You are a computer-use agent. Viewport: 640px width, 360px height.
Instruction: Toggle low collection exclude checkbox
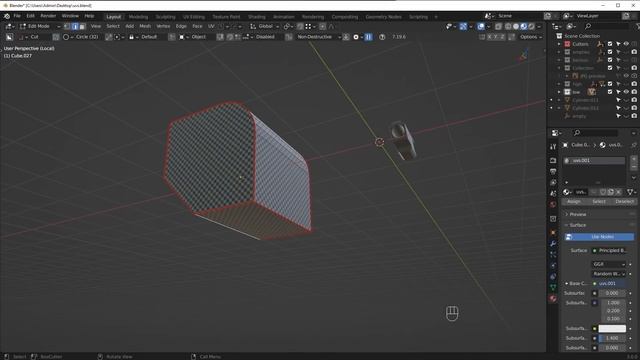pos(610,92)
